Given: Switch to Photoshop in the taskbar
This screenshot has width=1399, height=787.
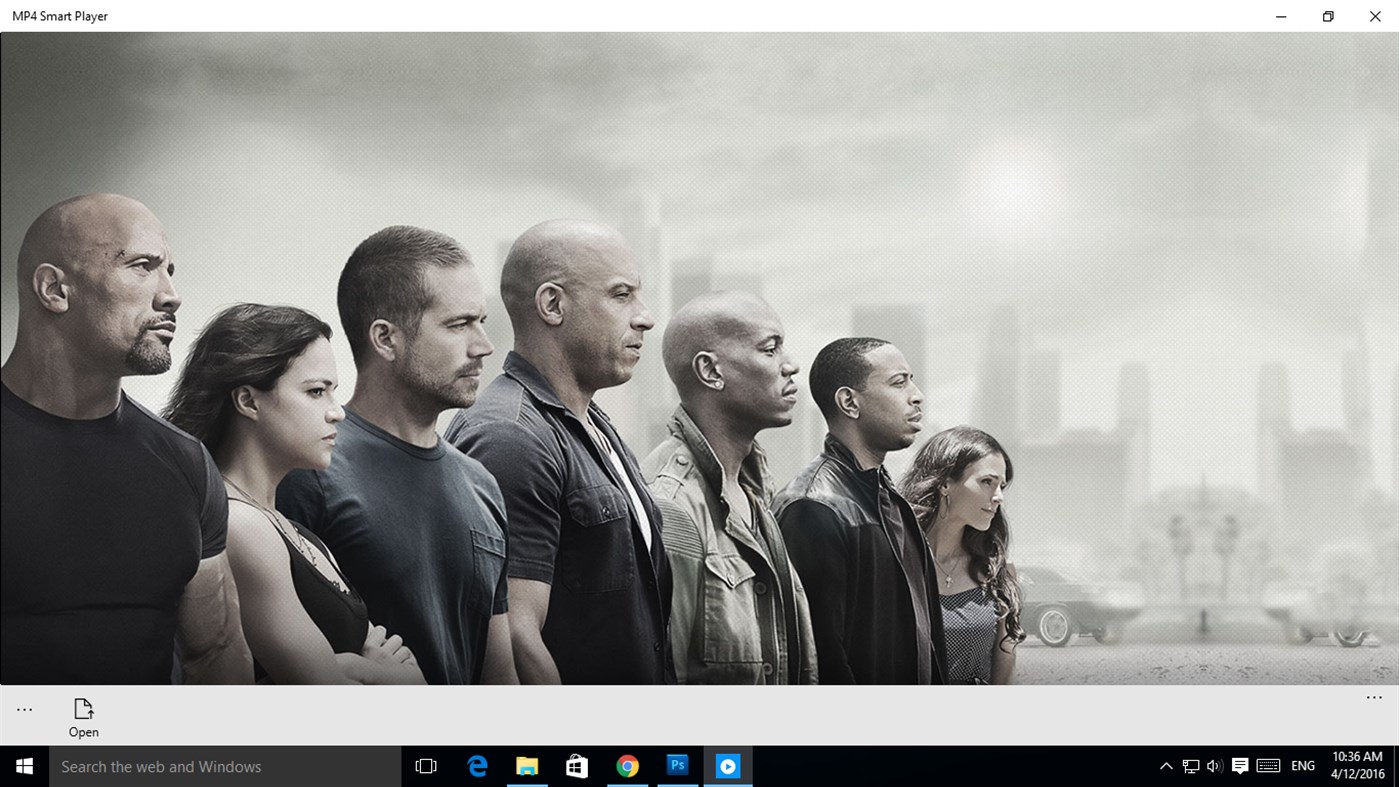Looking at the screenshot, I should click(677, 766).
